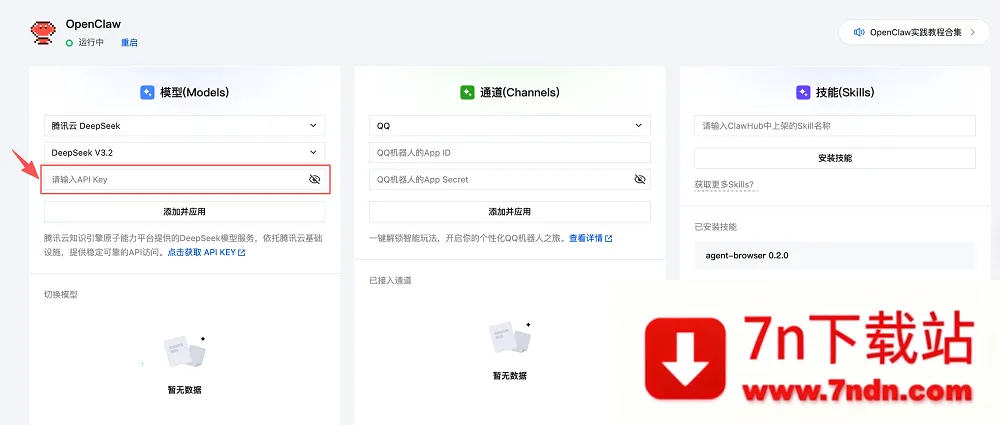This screenshot has height=425, width=1000.
Task: Focus the QQ机器人的App Secret field
Action: (510, 179)
